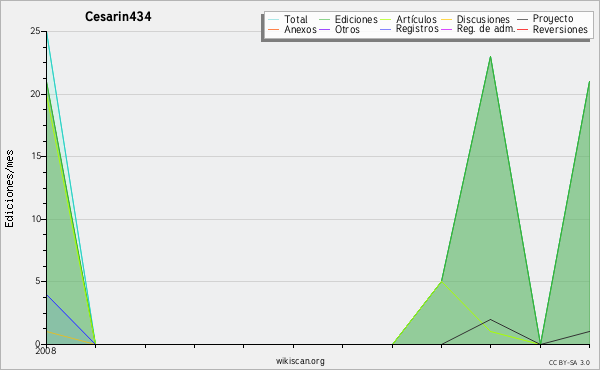600x370 pixels.
Task: Click the green Ediciones color line swatch
Action: 324,20
